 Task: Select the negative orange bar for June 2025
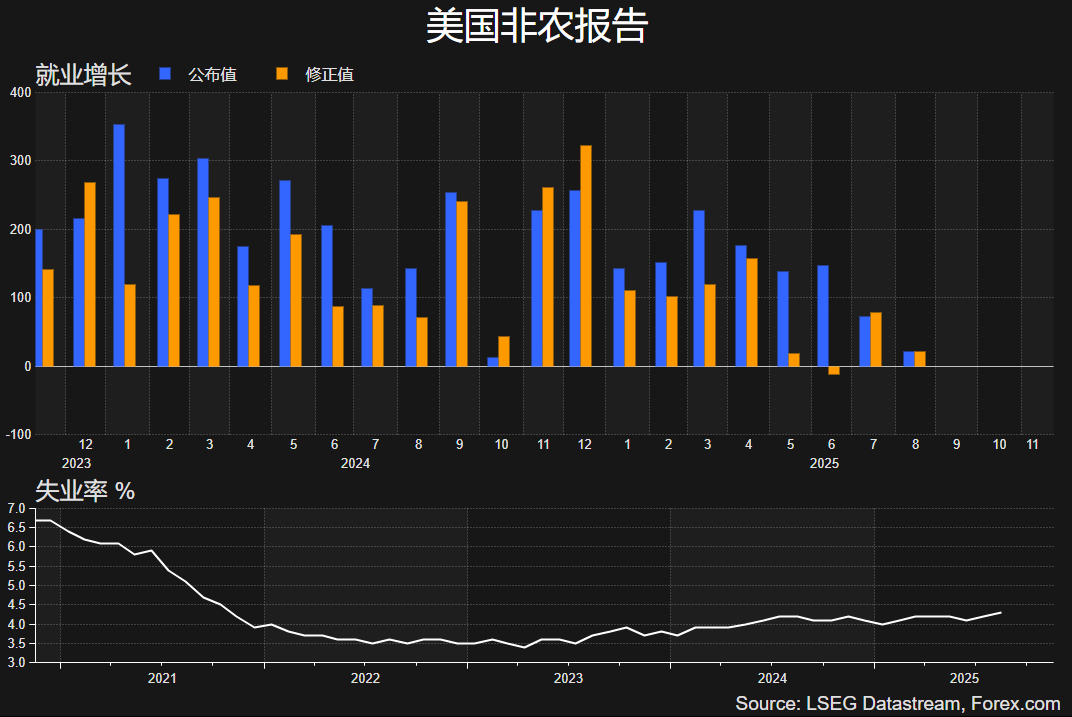[834, 371]
